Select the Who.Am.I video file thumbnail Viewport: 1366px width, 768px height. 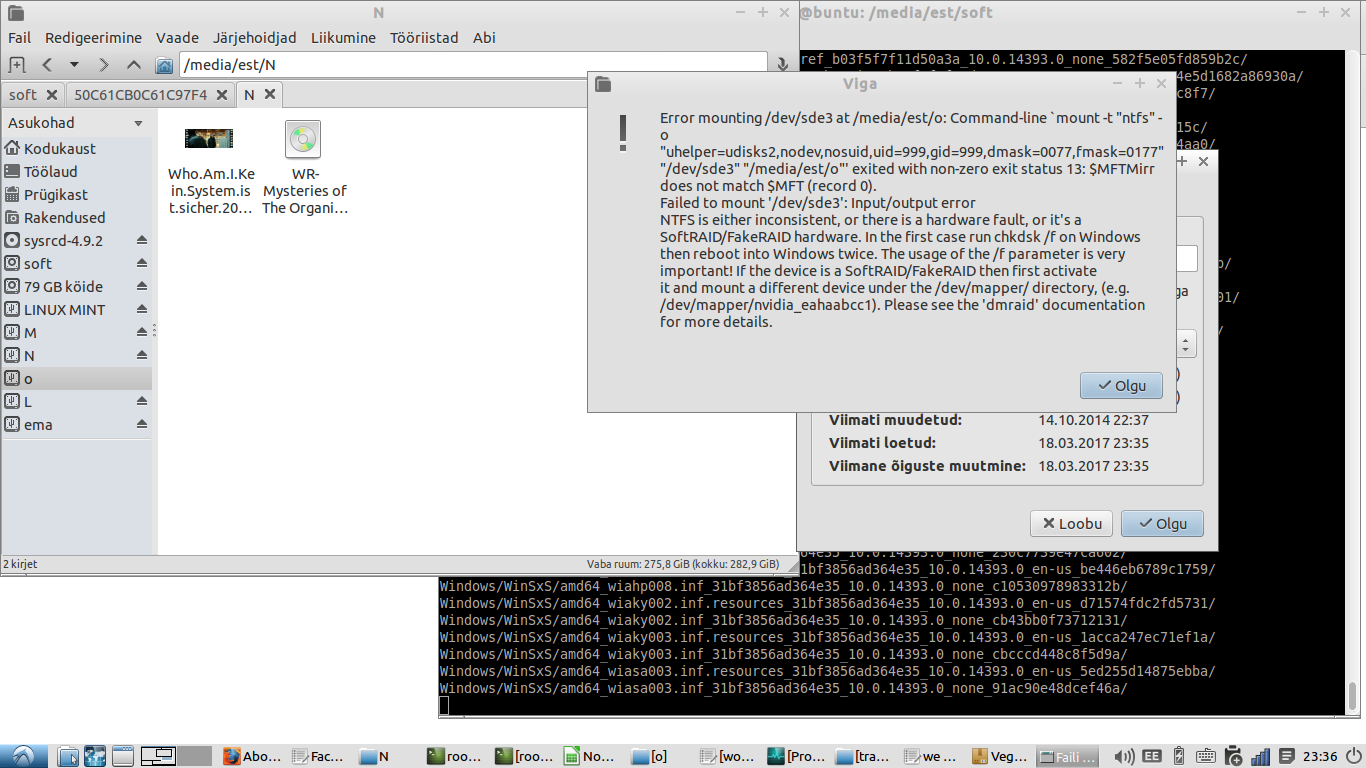tap(209, 139)
